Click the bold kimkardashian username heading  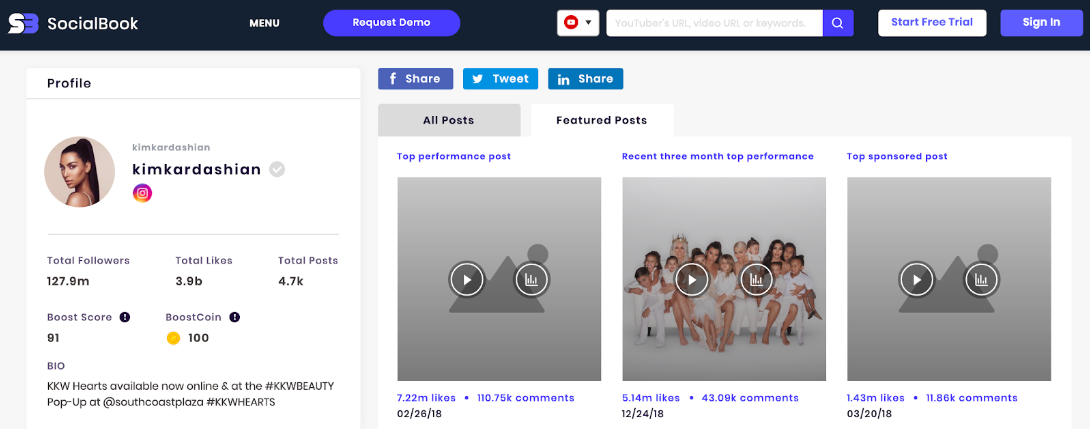[197, 170]
